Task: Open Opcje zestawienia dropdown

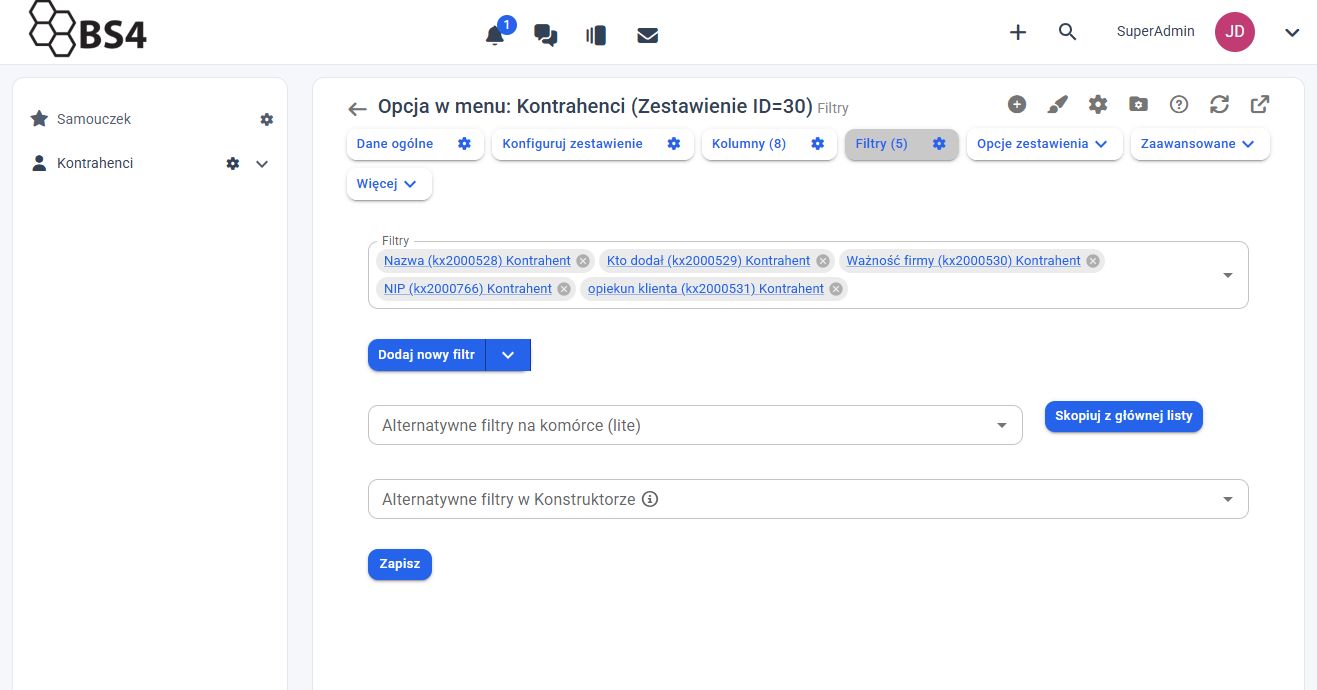Action: point(1044,144)
